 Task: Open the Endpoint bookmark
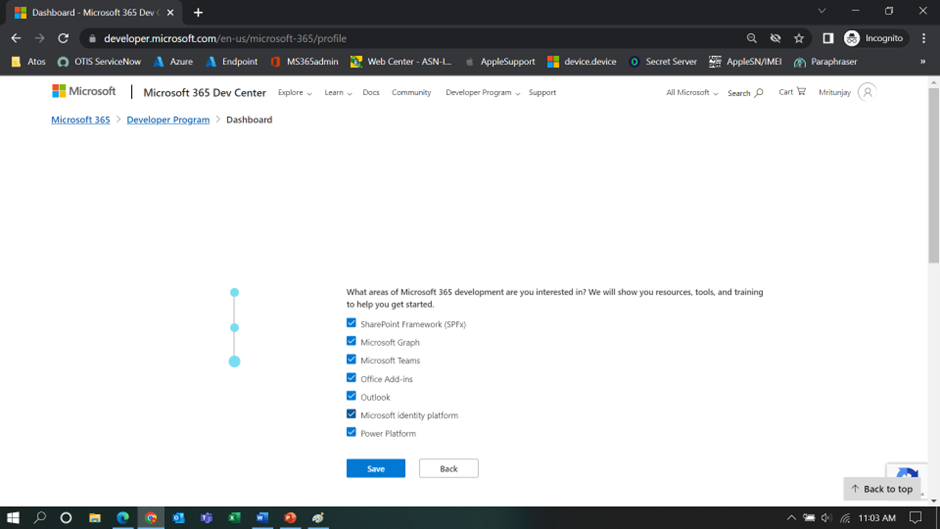pos(231,62)
